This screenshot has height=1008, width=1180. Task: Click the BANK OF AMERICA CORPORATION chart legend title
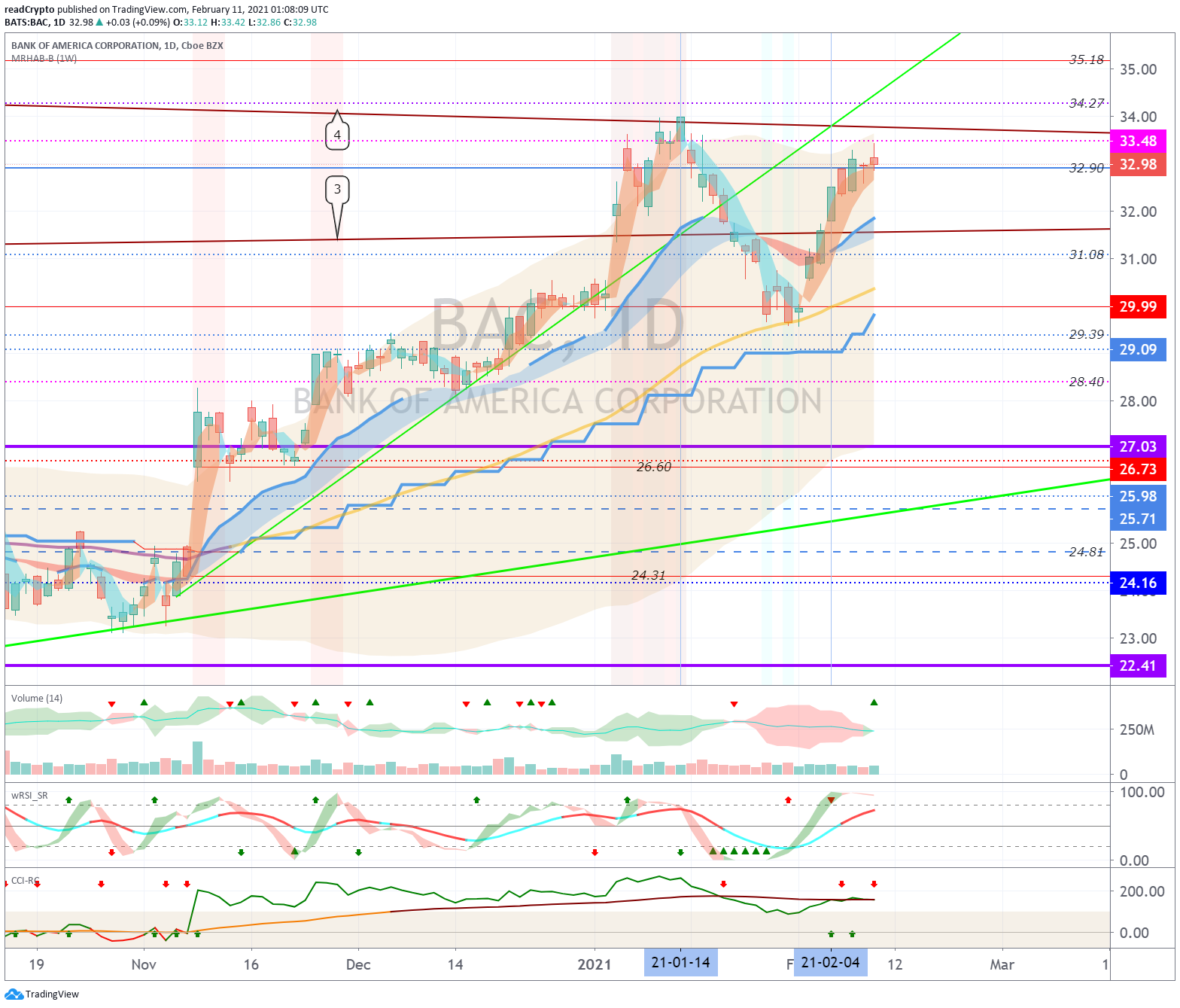point(117,46)
